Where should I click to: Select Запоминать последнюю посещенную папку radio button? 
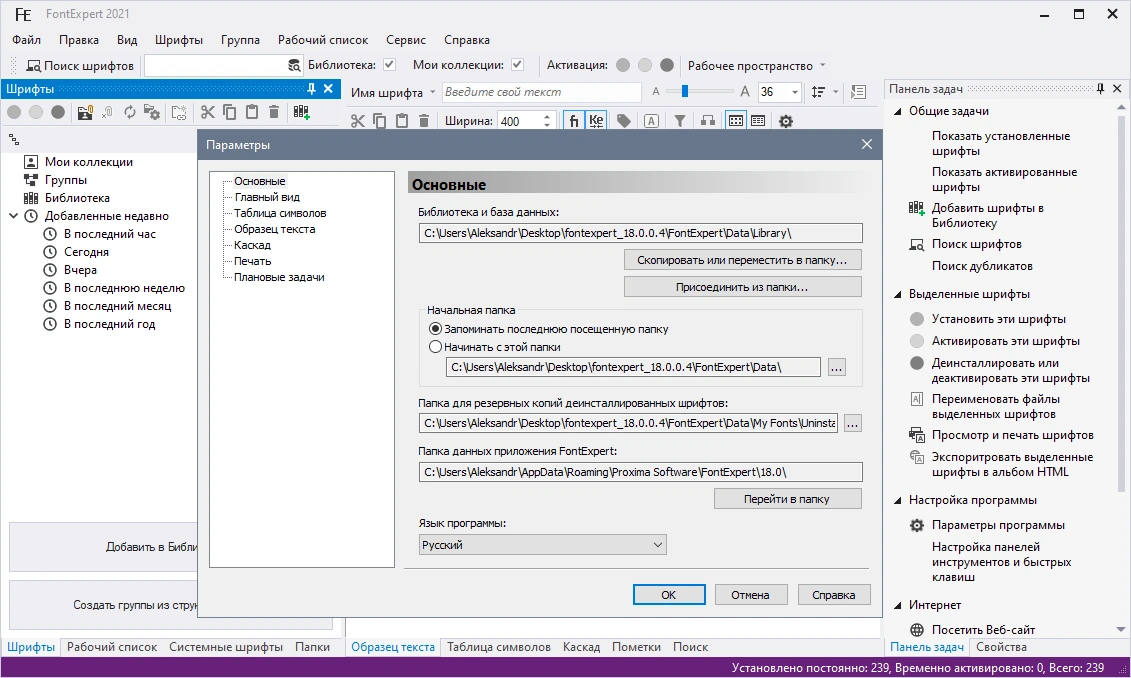[435, 329]
